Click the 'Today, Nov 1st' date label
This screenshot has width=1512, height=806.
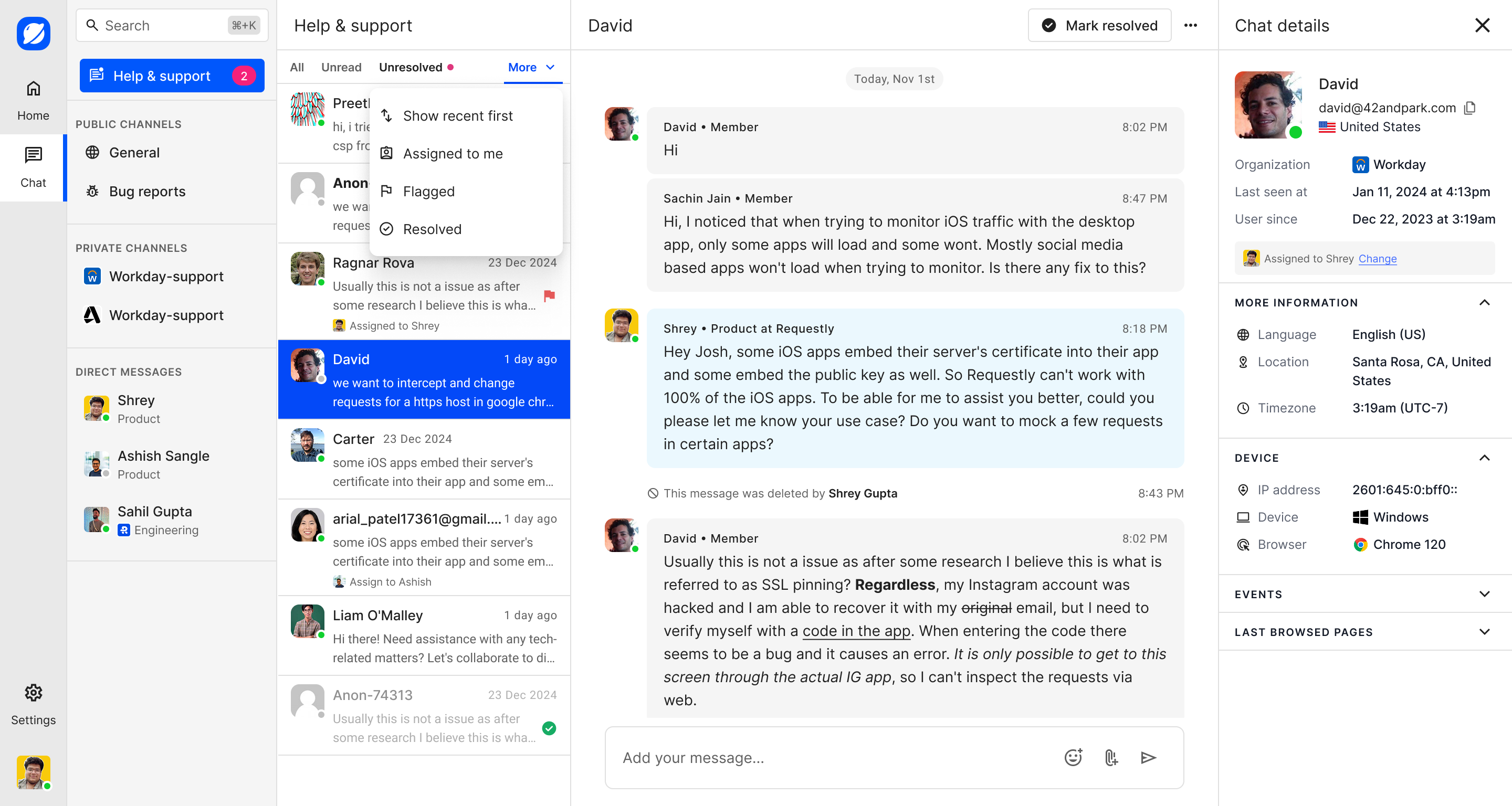coord(894,79)
